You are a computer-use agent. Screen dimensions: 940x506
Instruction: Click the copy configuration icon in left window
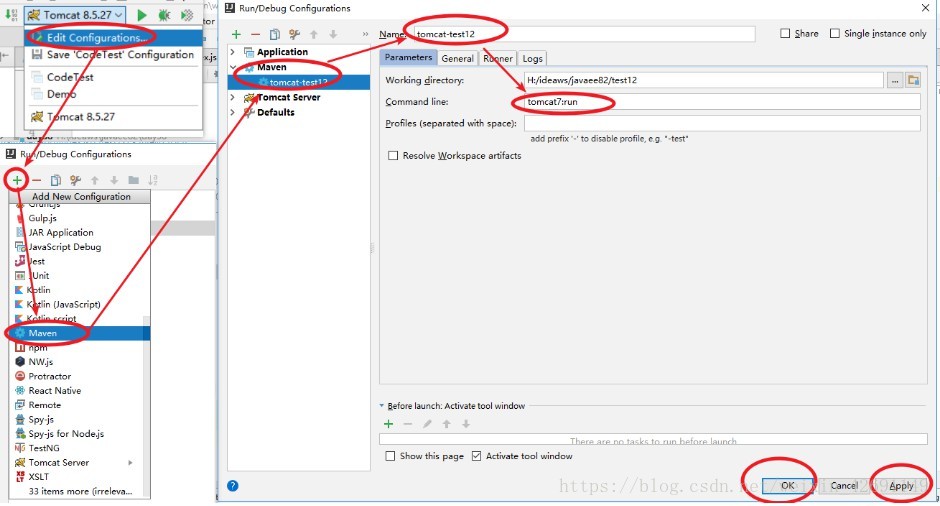(56, 180)
